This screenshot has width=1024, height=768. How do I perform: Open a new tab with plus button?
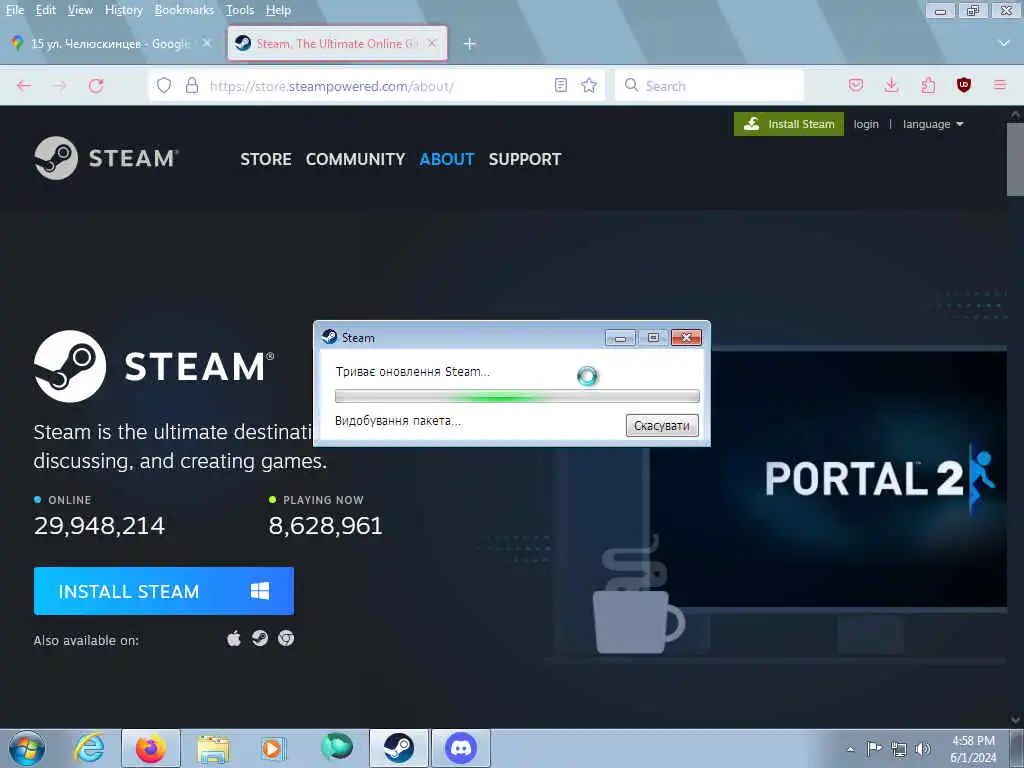pos(469,44)
